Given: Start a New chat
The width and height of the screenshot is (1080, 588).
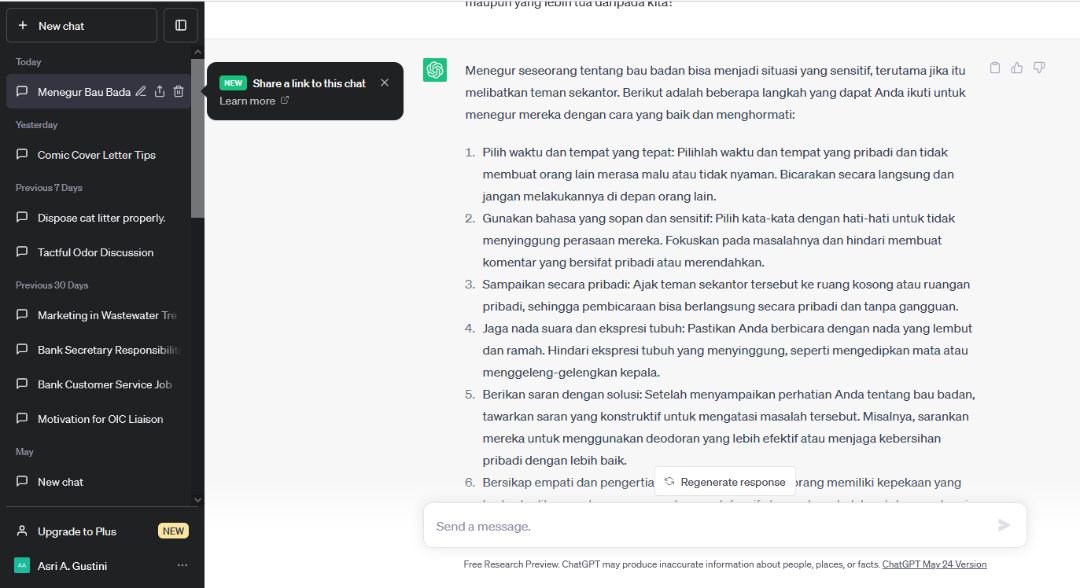Looking at the screenshot, I should coord(81,25).
